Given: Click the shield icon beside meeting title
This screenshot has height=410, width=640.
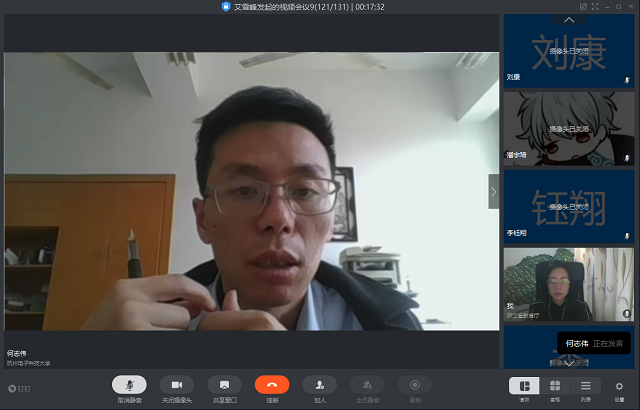Looking at the screenshot, I should point(226,6).
